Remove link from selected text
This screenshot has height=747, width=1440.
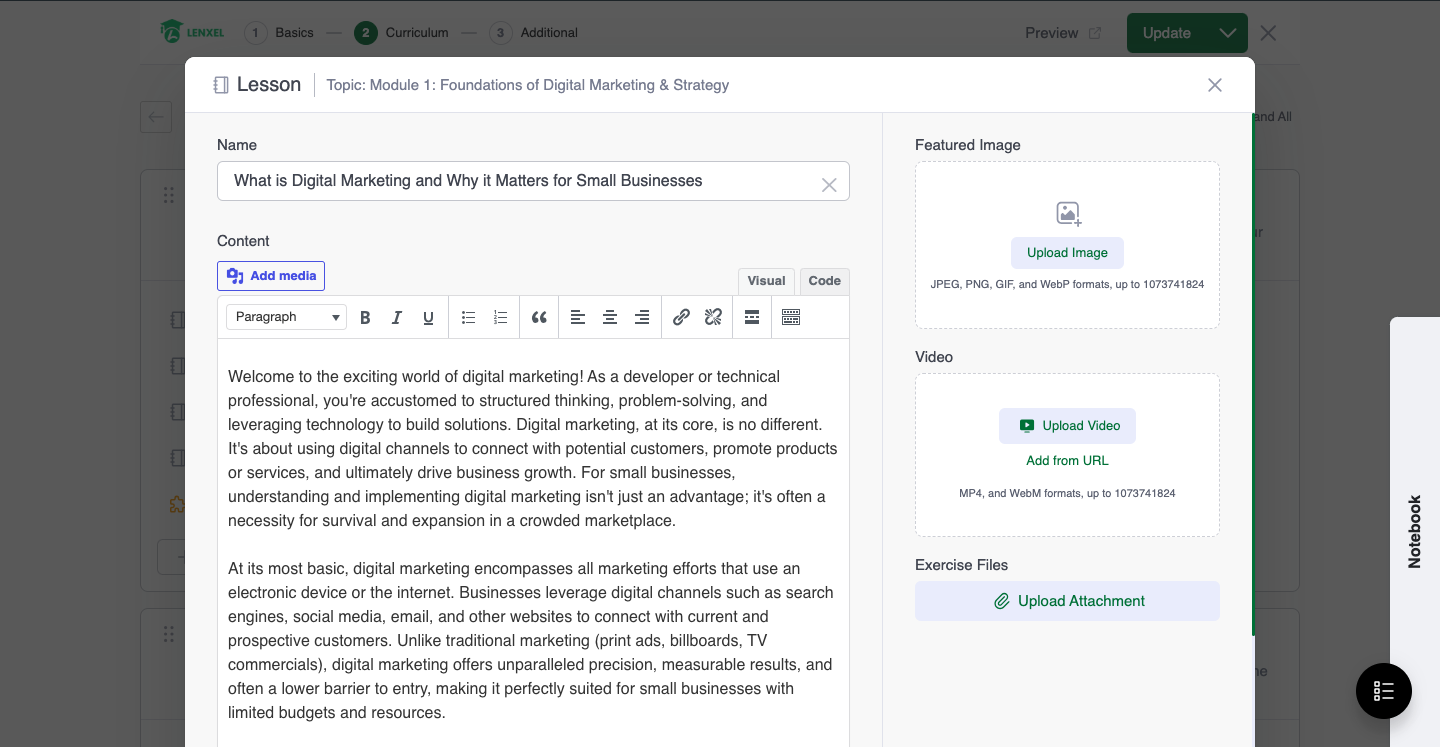coord(713,317)
